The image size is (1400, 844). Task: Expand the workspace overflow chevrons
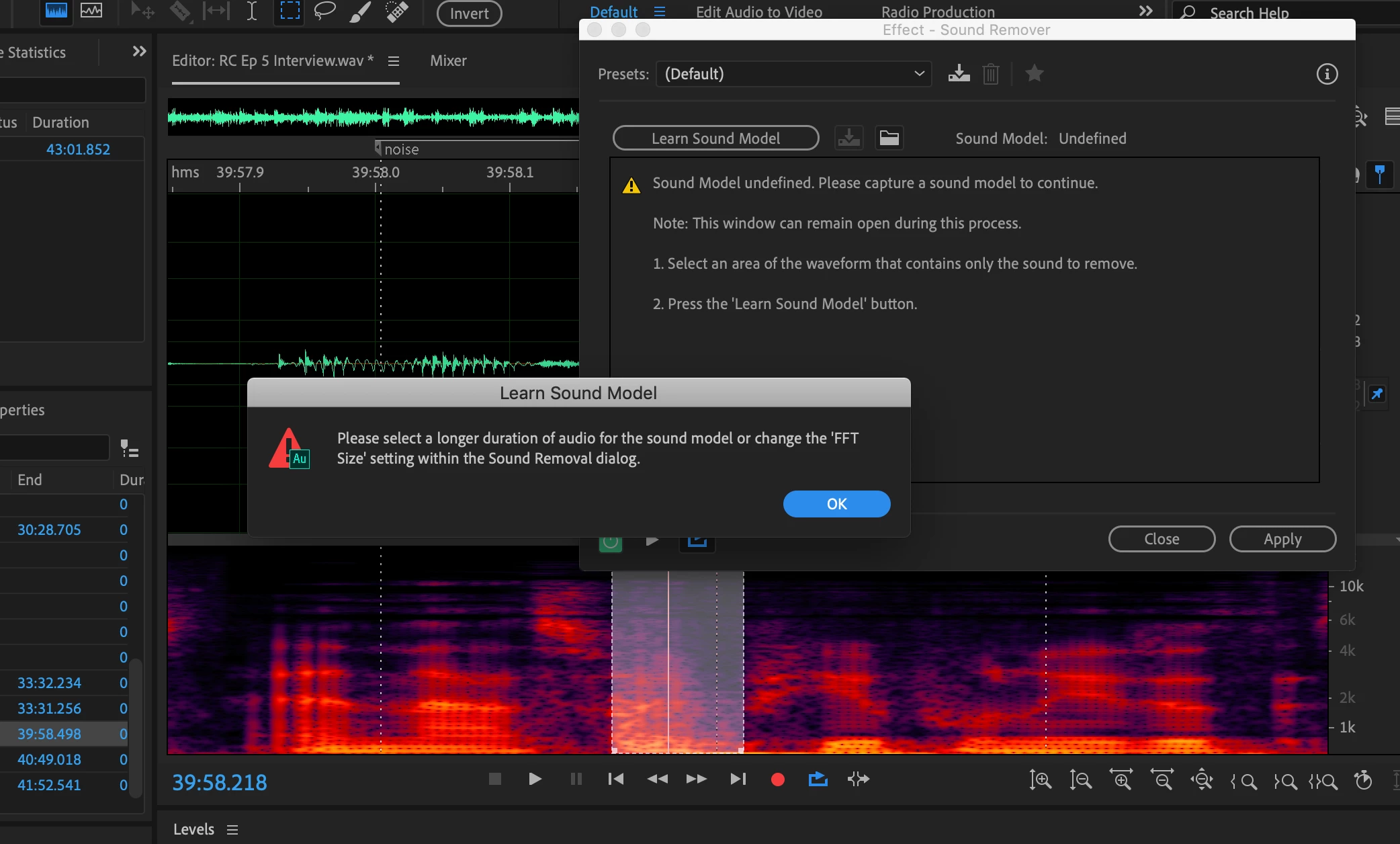pos(1145,11)
